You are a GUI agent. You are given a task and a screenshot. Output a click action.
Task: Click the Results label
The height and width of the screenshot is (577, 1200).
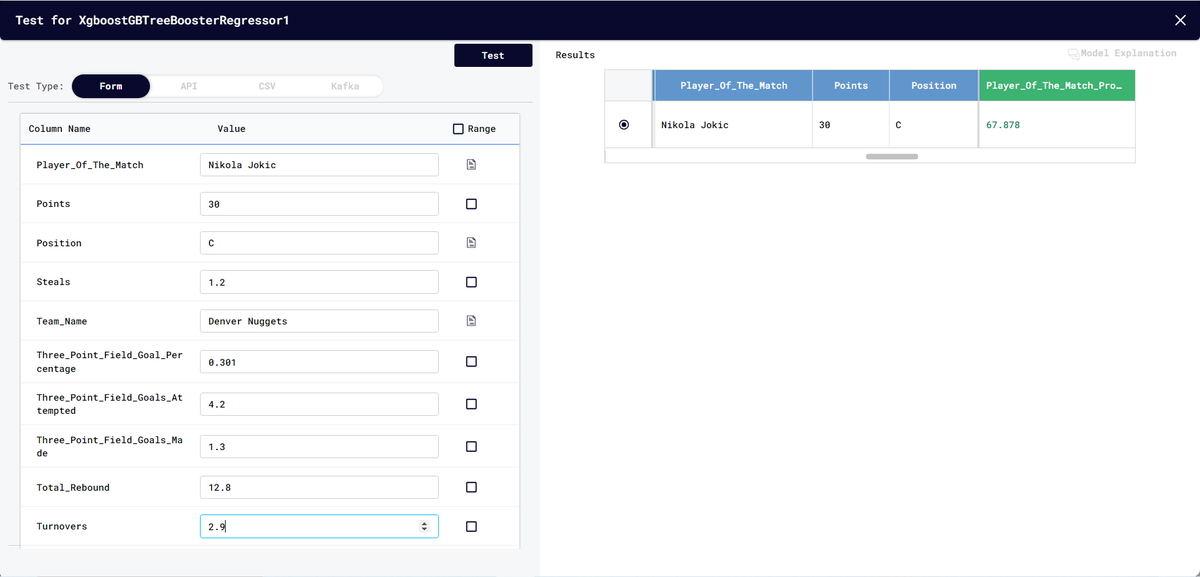point(575,55)
